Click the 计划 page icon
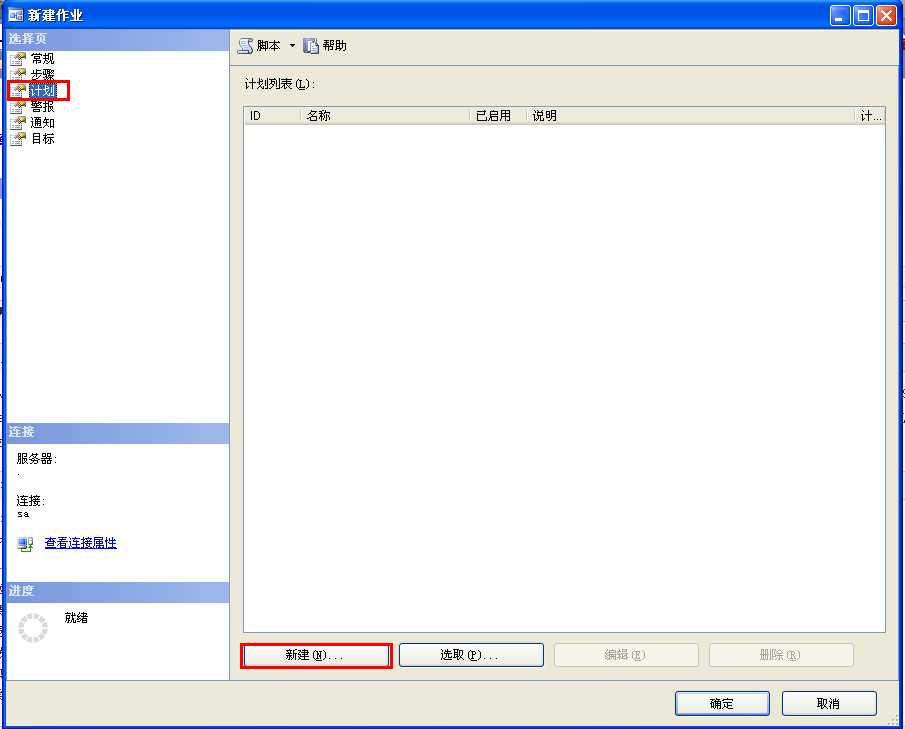905x729 pixels. (18, 91)
